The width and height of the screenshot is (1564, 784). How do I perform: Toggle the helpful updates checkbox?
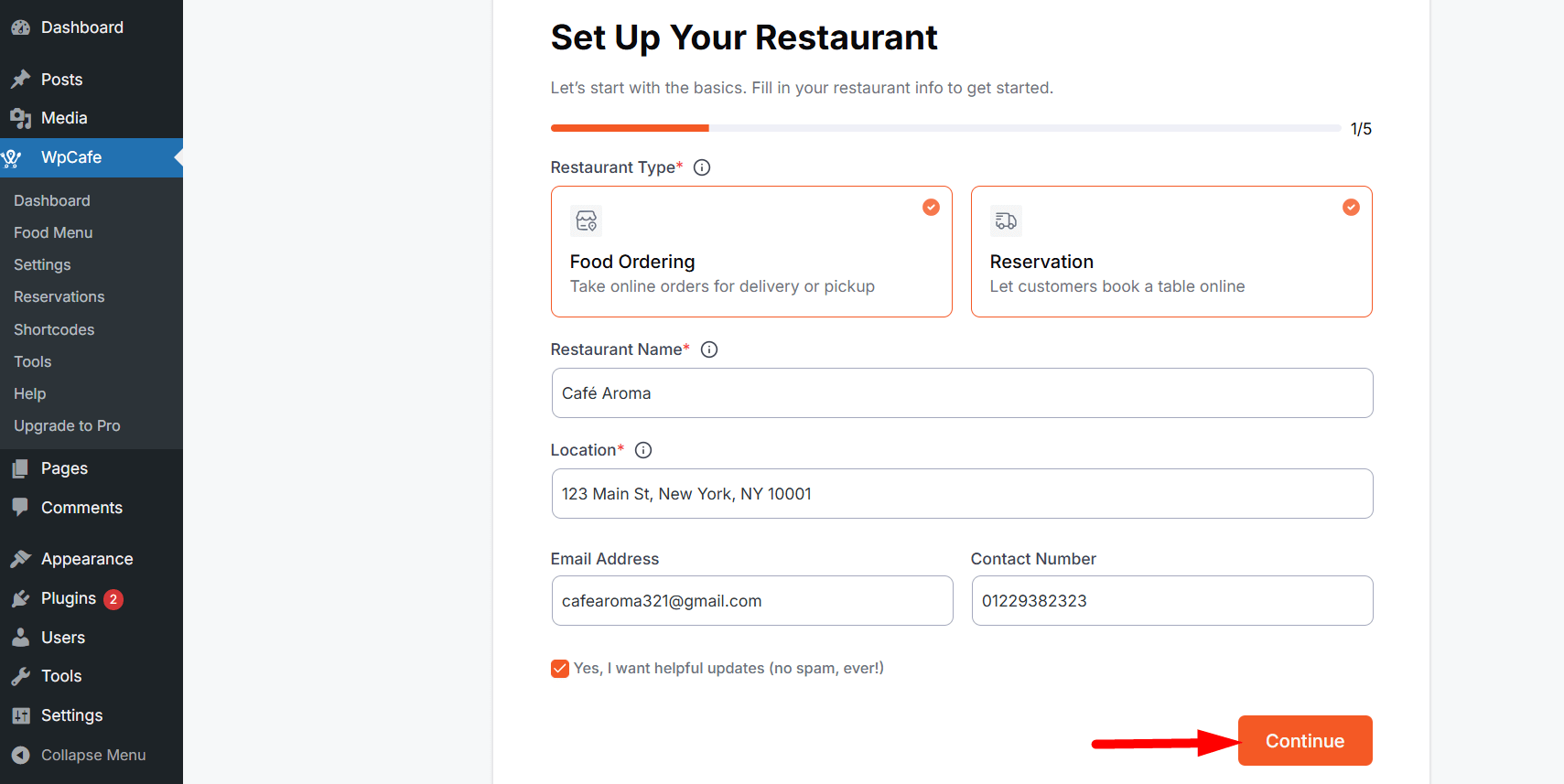point(560,669)
